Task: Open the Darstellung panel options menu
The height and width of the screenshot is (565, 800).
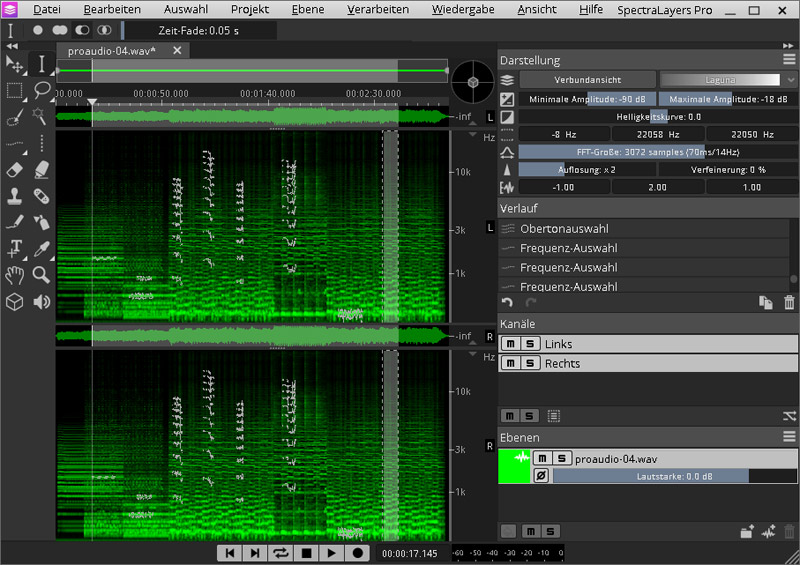Action: pyautogui.click(x=789, y=60)
